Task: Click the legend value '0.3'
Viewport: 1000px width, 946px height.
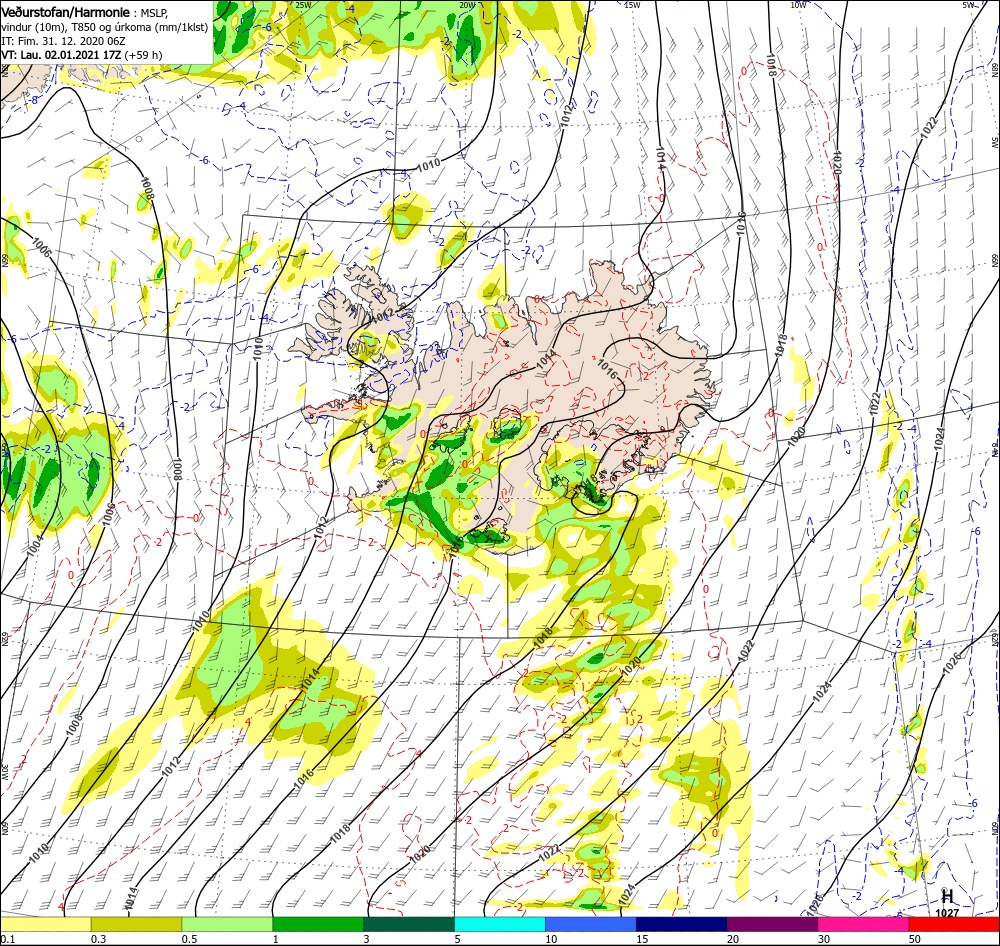Action: [x=98, y=939]
